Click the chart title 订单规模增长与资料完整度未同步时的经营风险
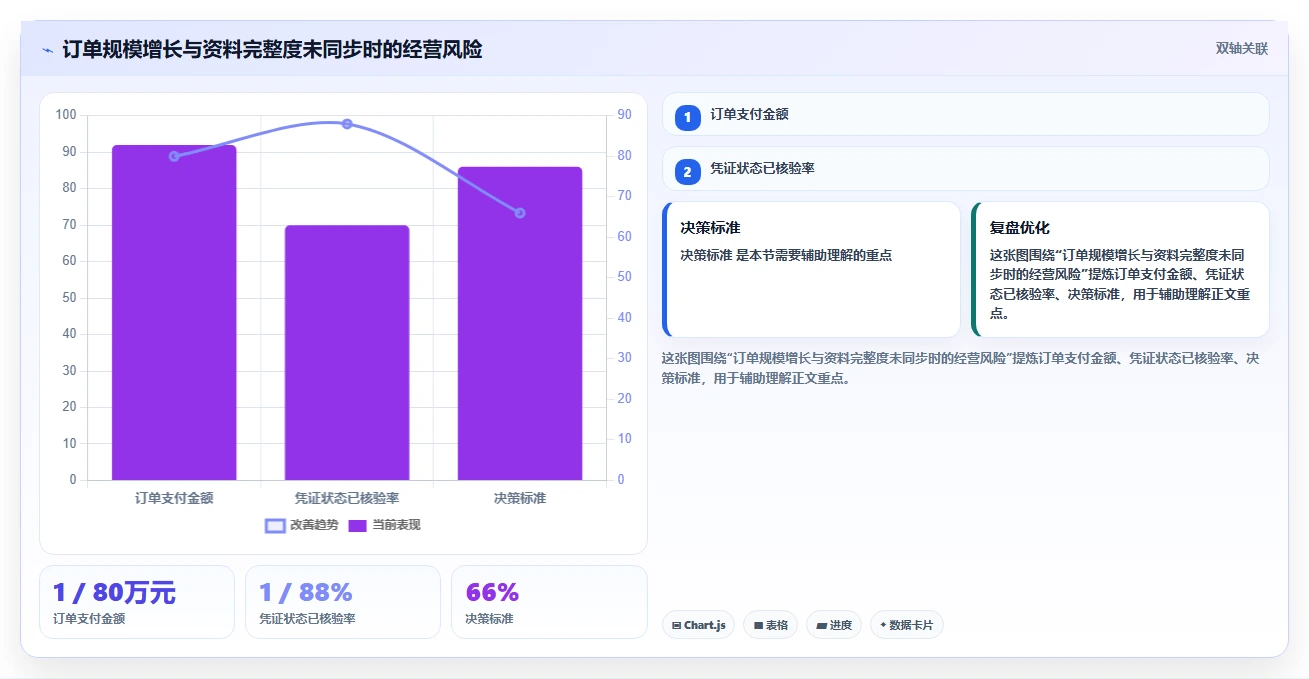 (x=272, y=49)
